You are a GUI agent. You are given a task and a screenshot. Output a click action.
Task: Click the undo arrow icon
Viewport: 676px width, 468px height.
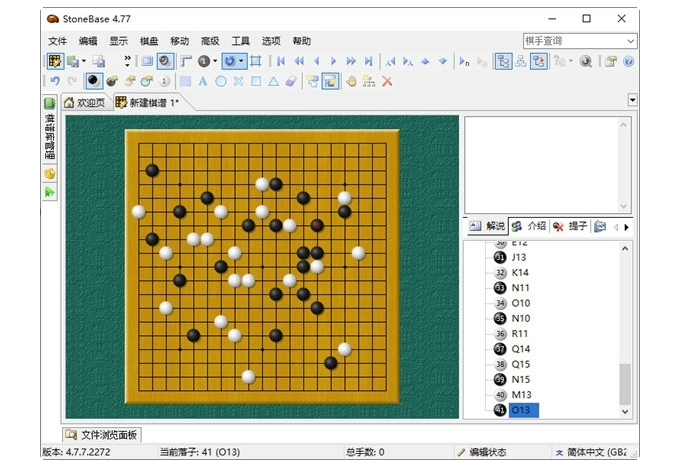tap(55, 81)
